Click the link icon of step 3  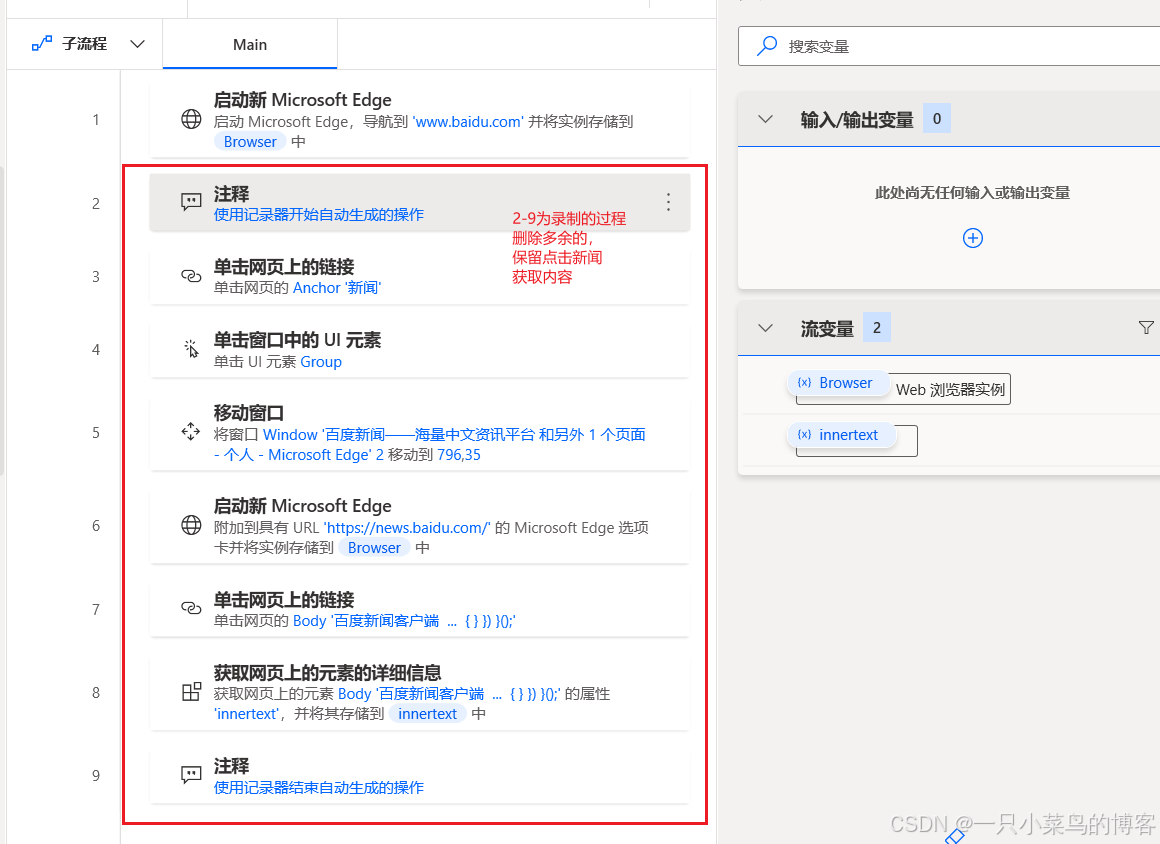click(191, 276)
